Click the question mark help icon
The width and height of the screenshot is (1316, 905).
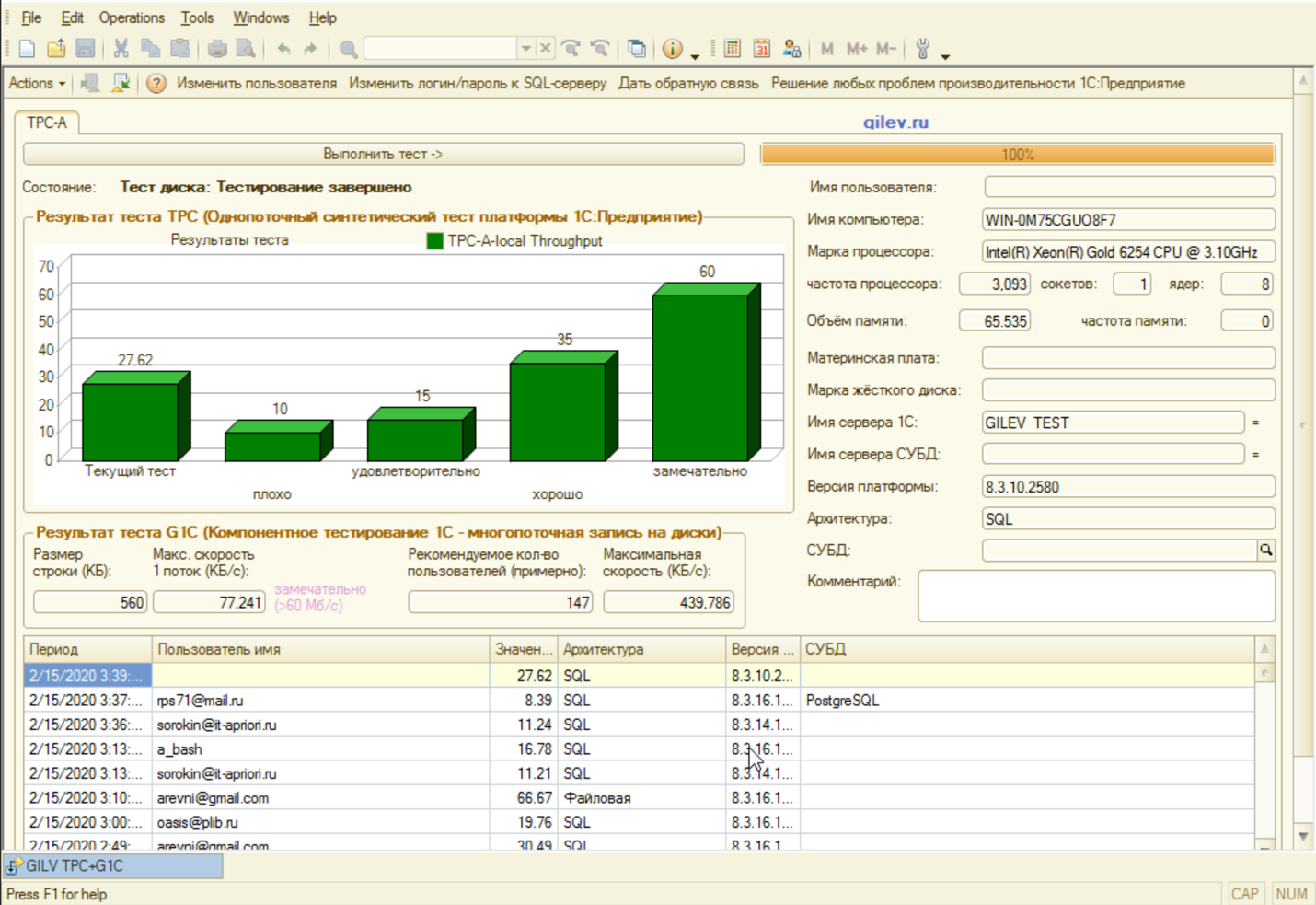pyautogui.click(x=156, y=84)
